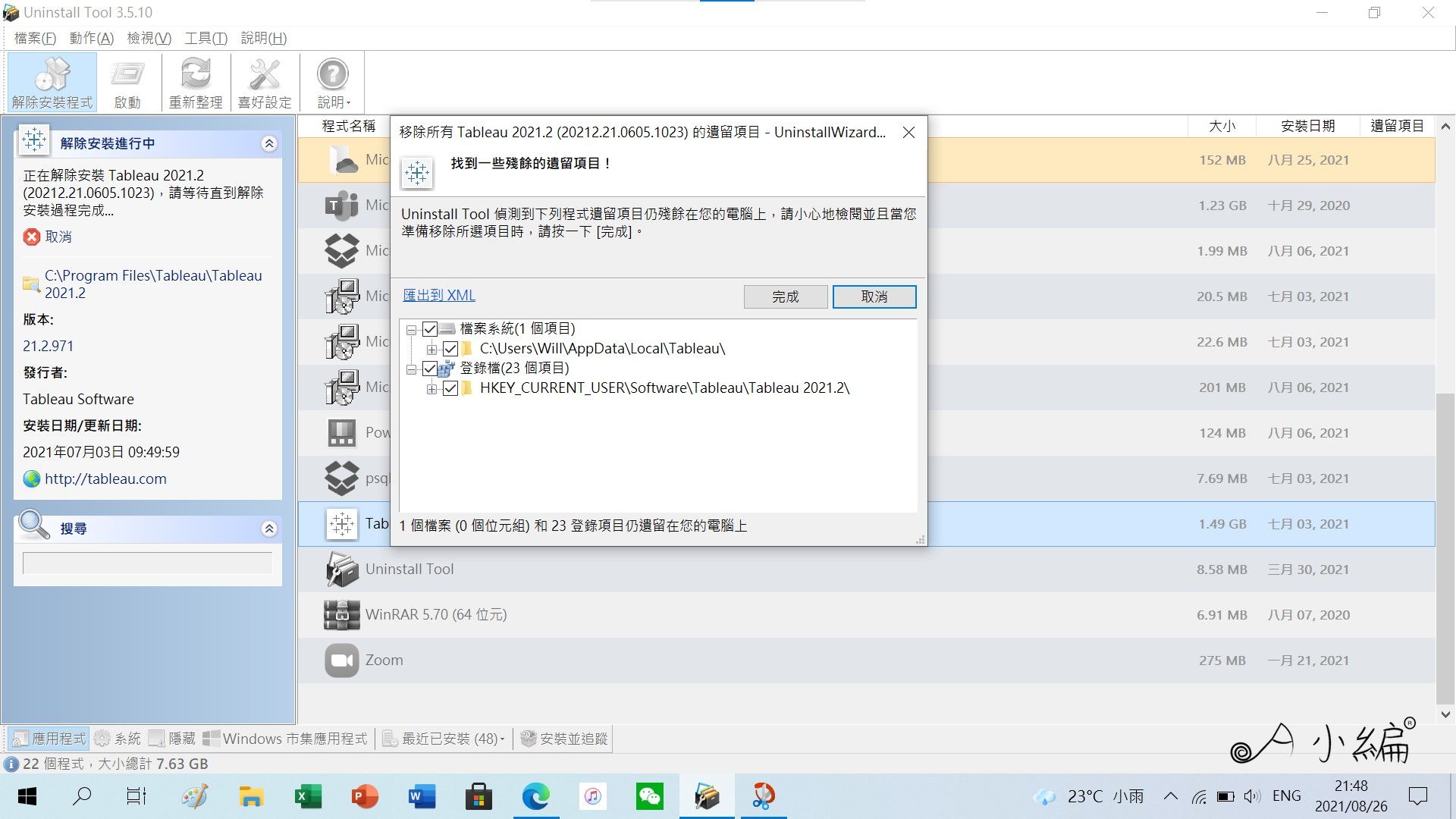Click the 安裝並追蹤 button
The image size is (1456, 819).
[x=565, y=739]
